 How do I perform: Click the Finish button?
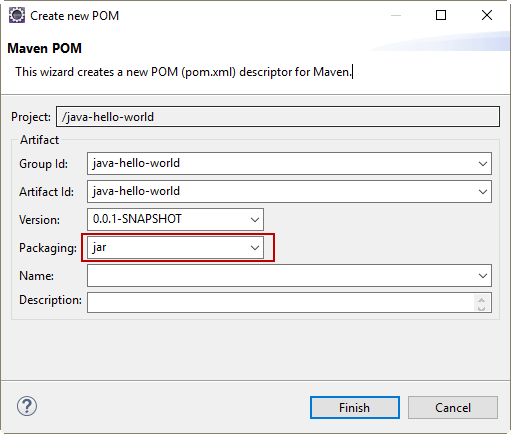pyautogui.click(x=355, y=407)
